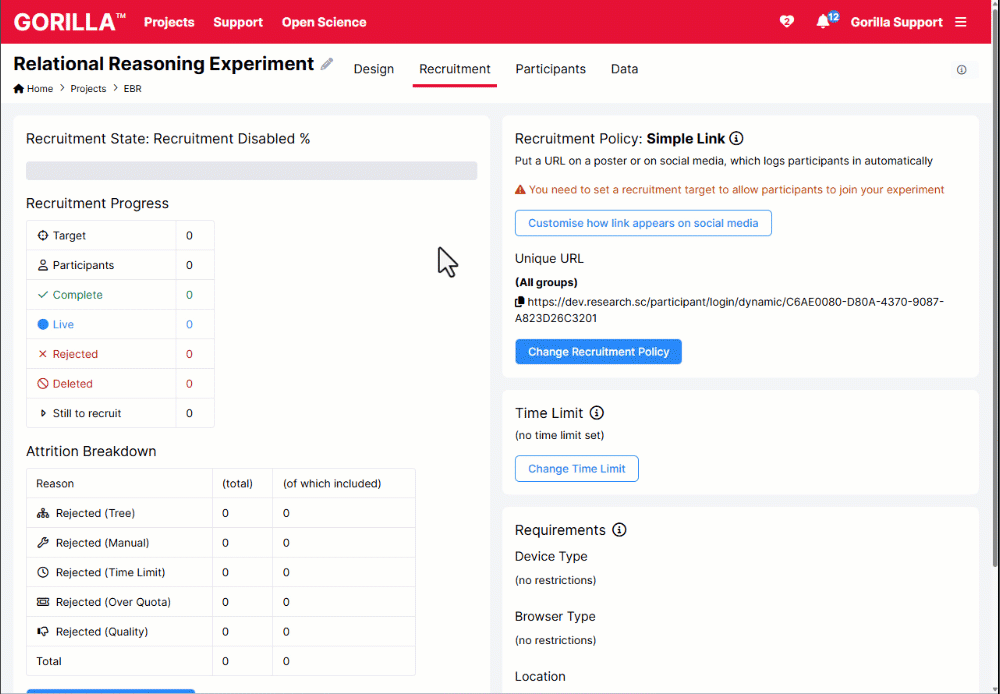Click the copy icon next to unique URL
The height and width of the screenshot is (694, 1000).
(x=520, y=302)
